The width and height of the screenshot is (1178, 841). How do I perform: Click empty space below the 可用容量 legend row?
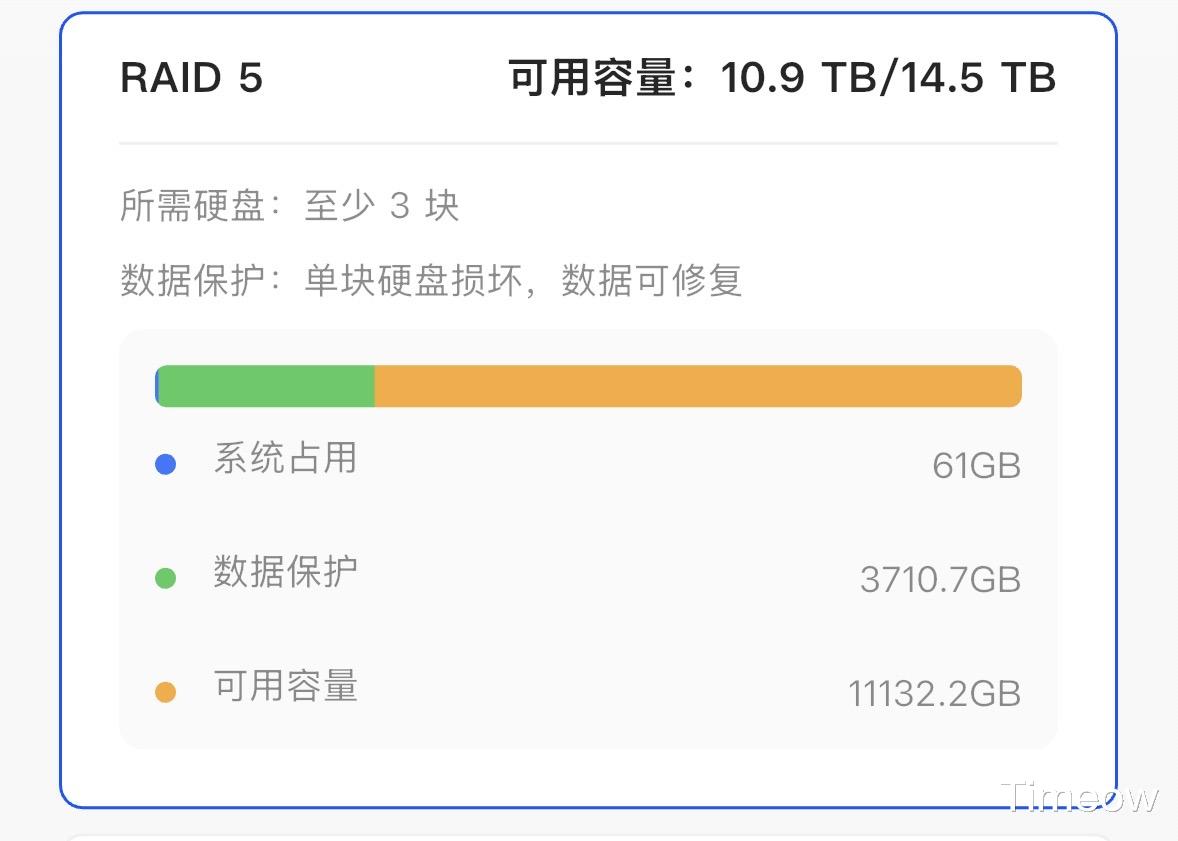588,732
